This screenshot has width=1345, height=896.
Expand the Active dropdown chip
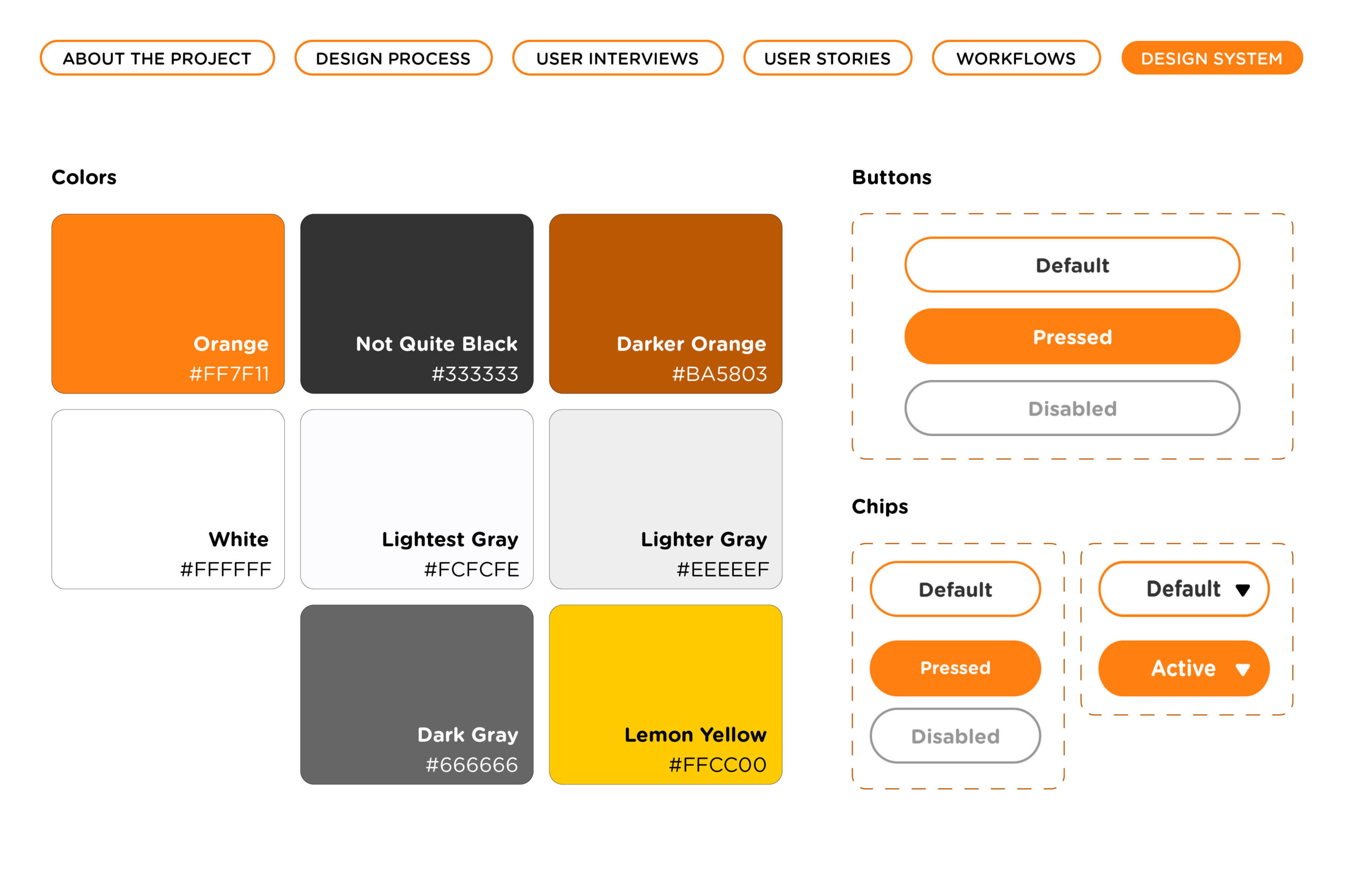point(1183,669)
